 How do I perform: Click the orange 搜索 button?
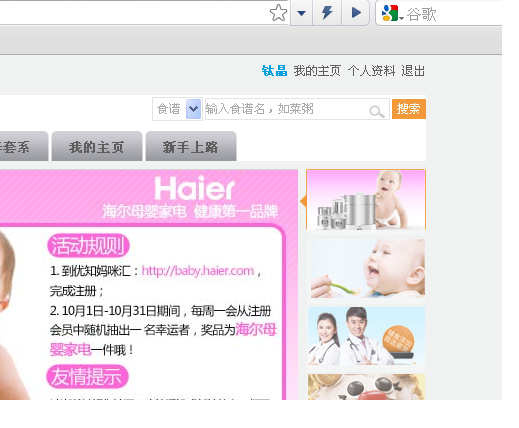409,109
